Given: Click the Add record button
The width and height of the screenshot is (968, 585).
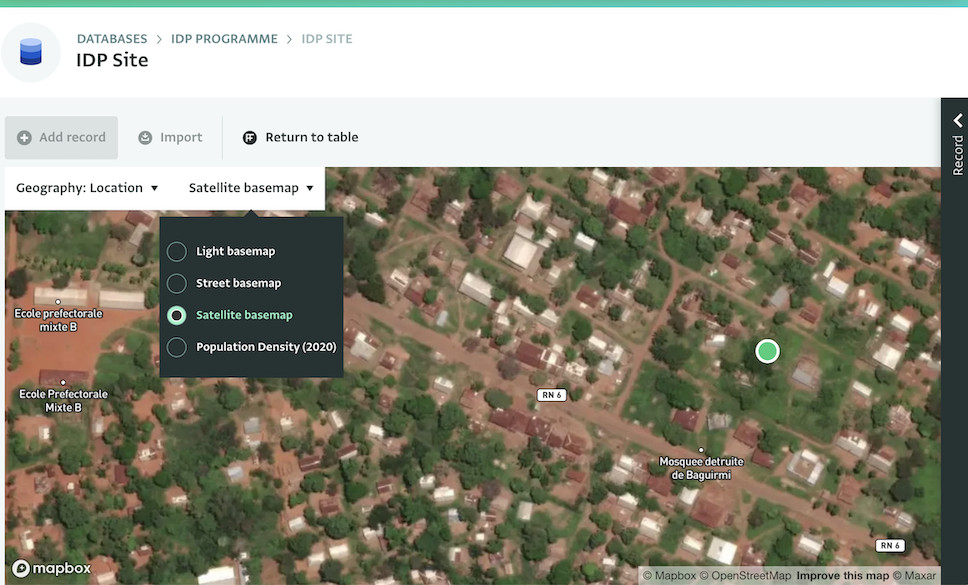Looking at the screenshot, I should 61,138.
